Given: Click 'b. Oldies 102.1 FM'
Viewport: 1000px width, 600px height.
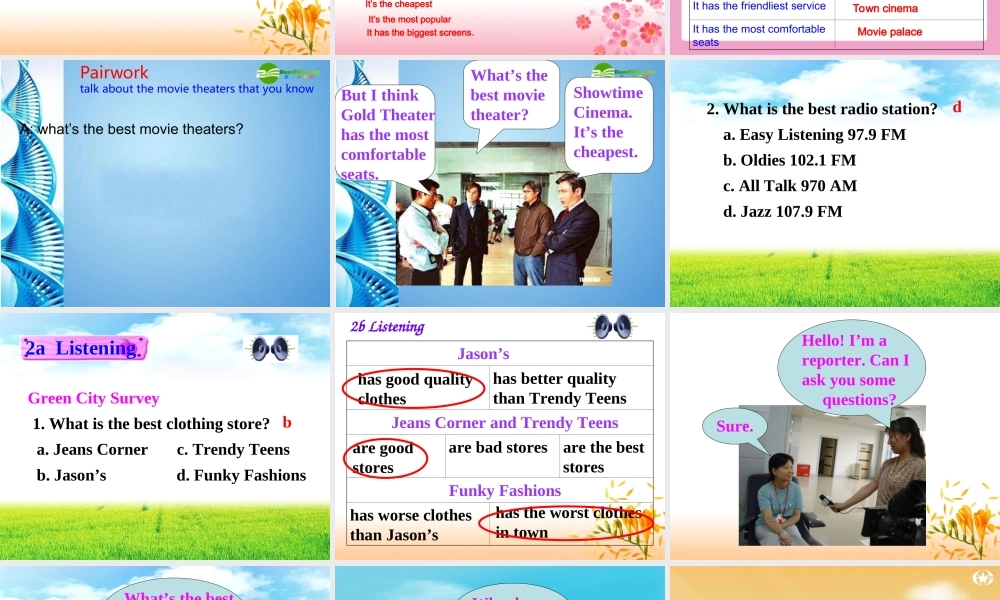Looking at the screenshot, I should pos(790,160).
